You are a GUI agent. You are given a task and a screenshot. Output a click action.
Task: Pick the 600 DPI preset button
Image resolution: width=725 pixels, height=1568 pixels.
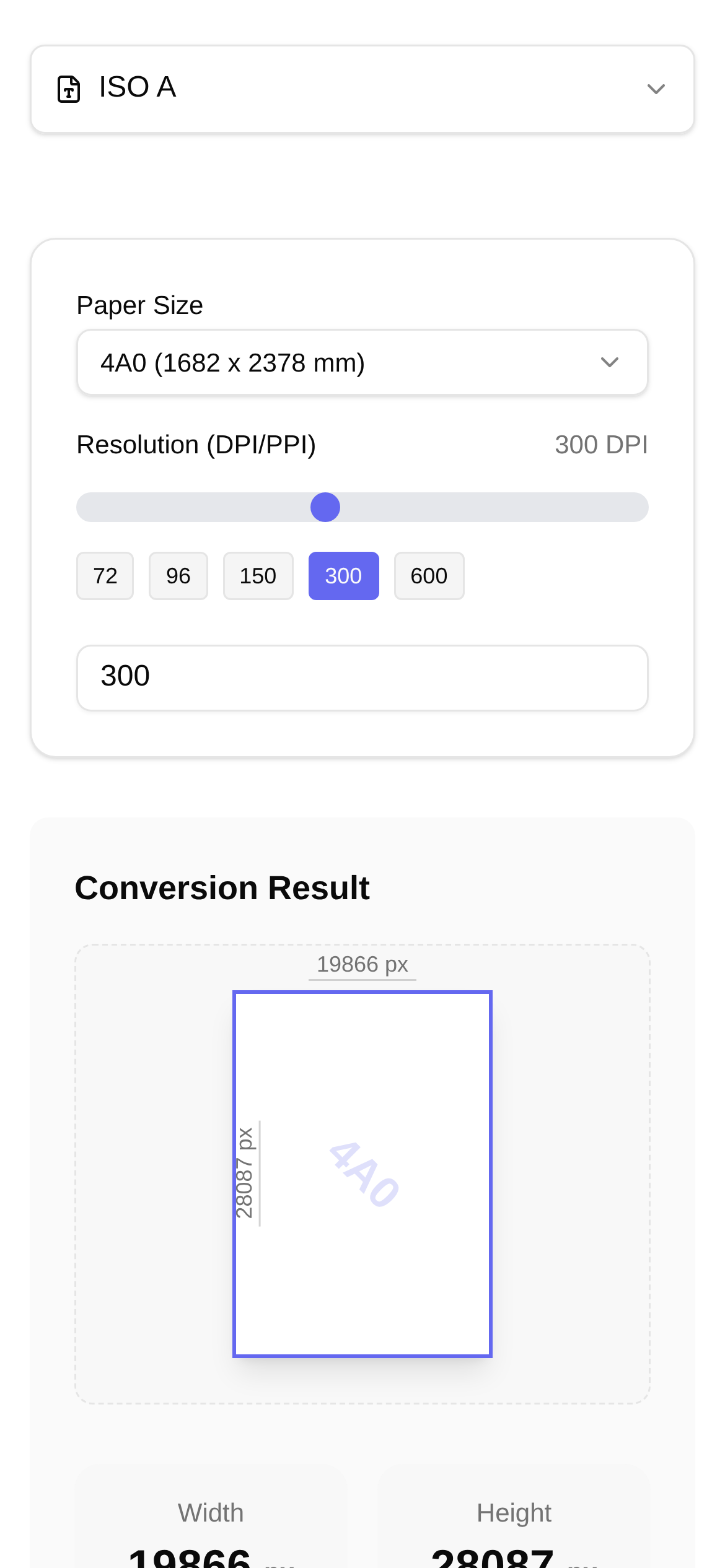point(429,576)
